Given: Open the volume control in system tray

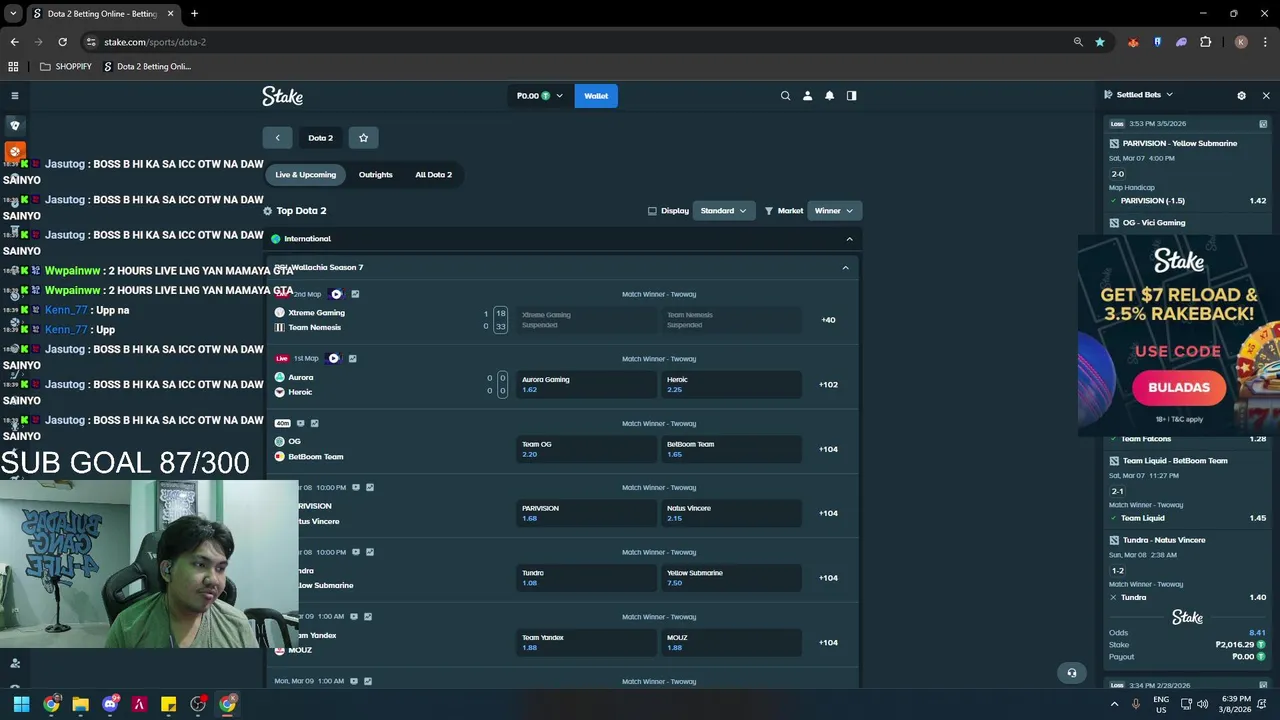Looking at the screenshot, I should click(1202, 704).
